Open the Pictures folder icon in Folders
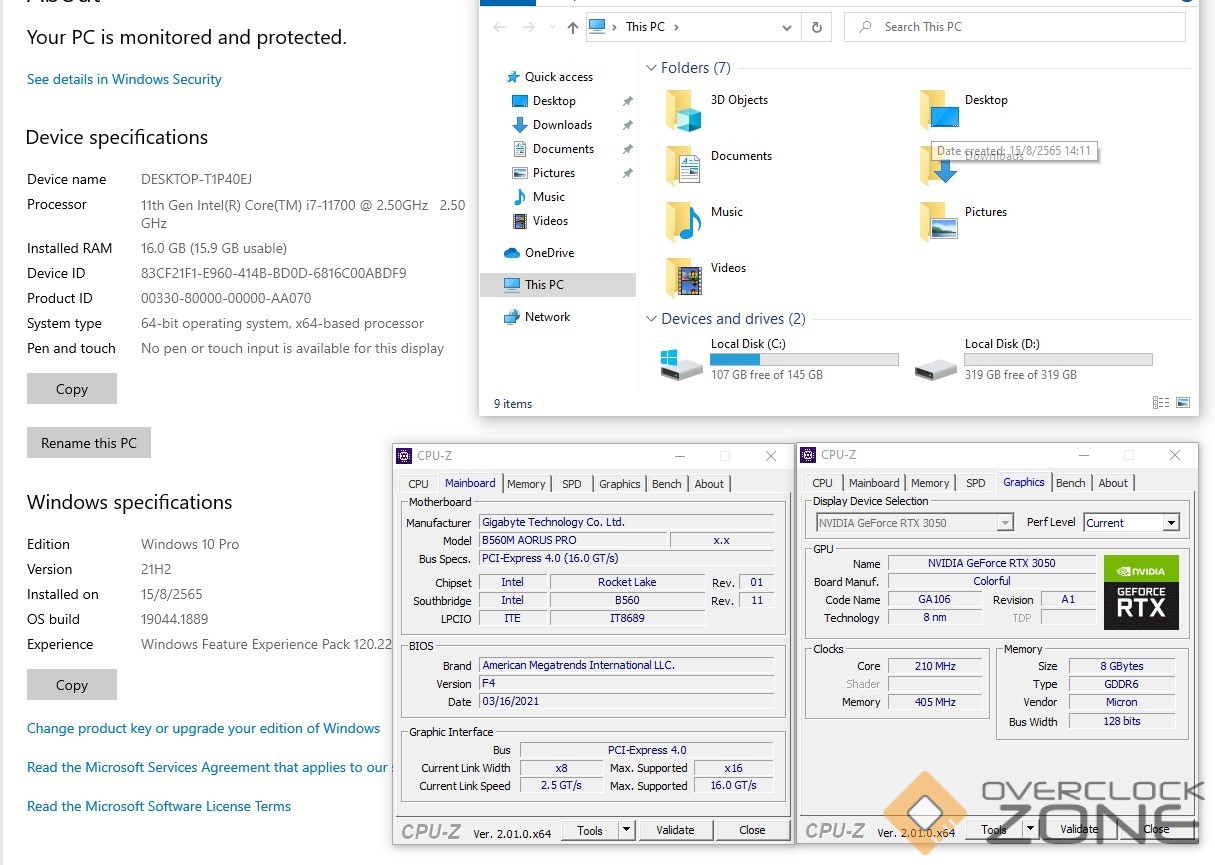The image size is (1215, 865). coord(939,222)
